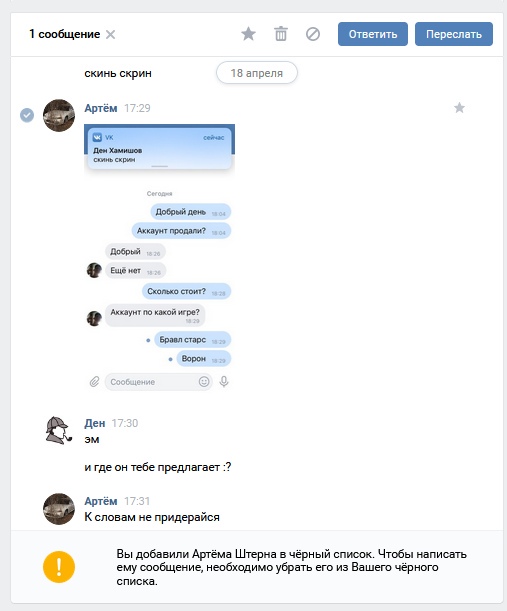This screenshot has height=611, width=507.
Task: Click the paperclip attach icon in screenshot
Action: [95, 381]
